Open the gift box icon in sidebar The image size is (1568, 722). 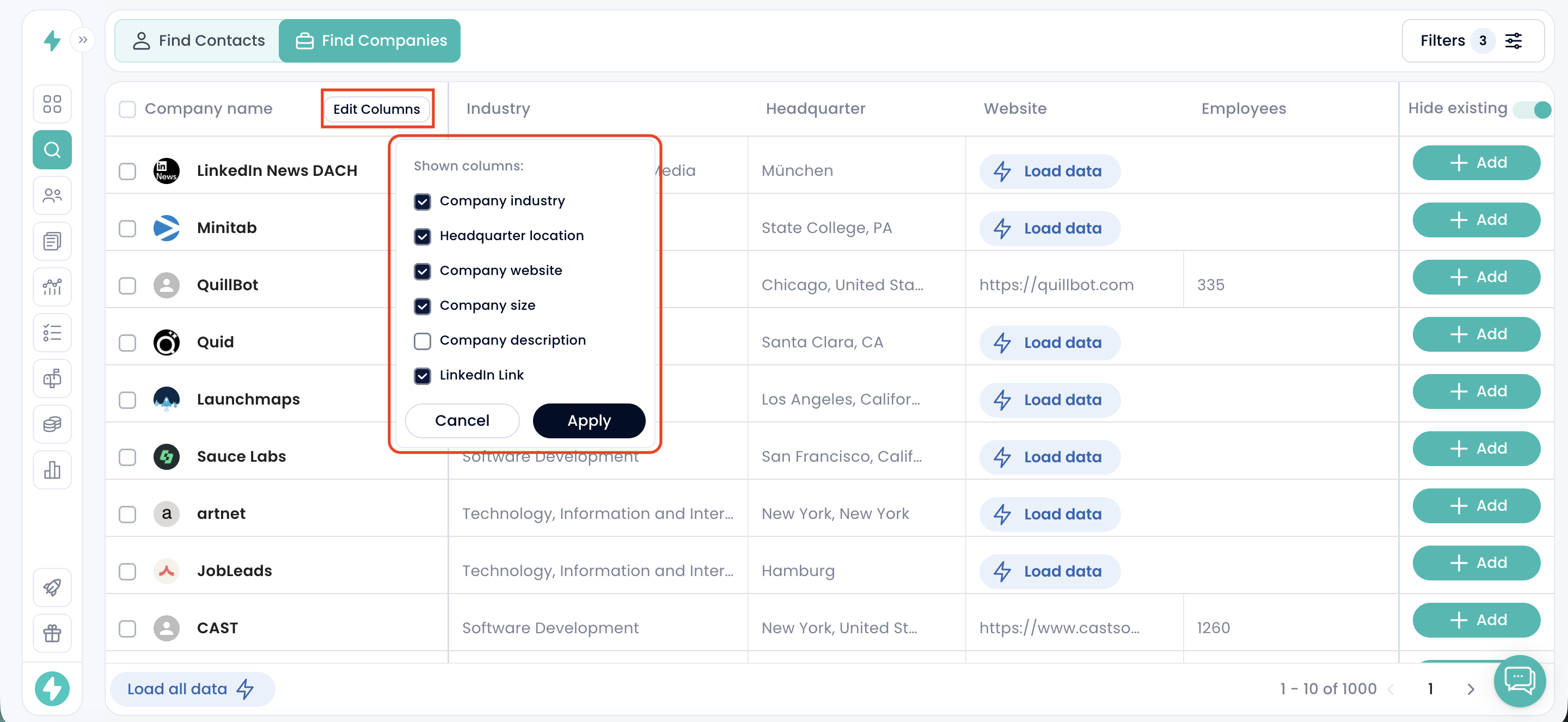[x=52, y=633]
